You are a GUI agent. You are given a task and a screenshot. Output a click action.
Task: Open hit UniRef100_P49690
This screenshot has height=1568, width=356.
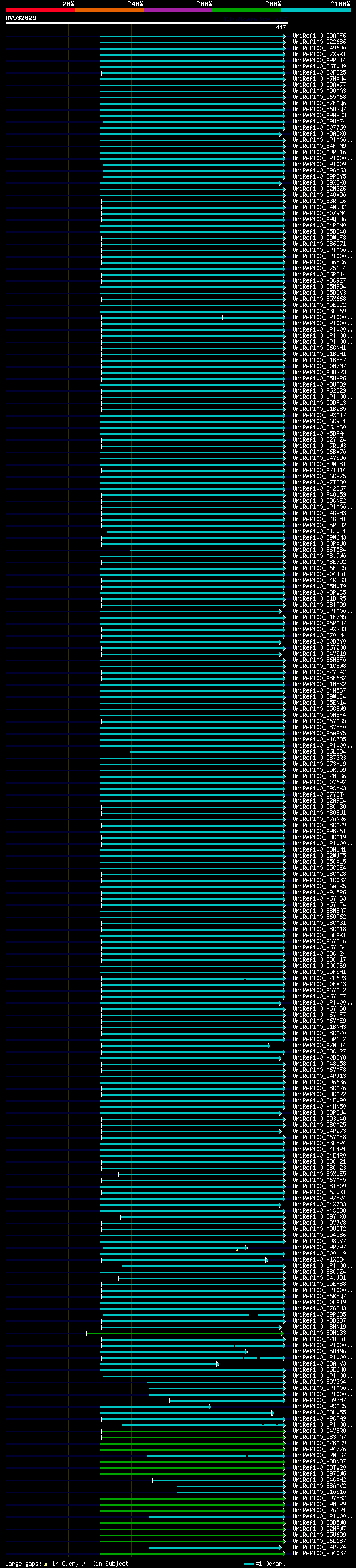coord(319,48)
